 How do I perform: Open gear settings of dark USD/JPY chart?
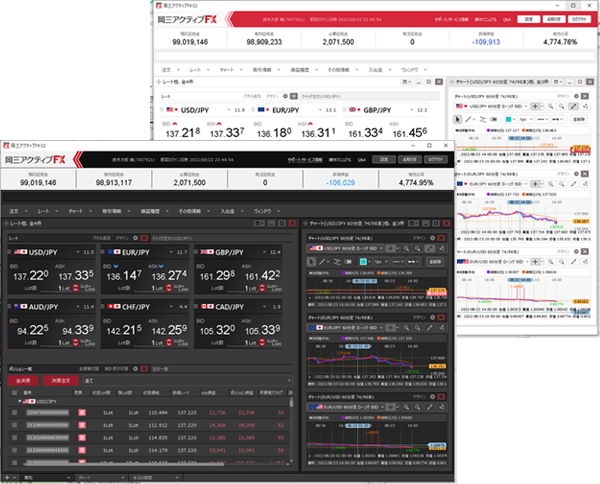(x=432, y=238)
